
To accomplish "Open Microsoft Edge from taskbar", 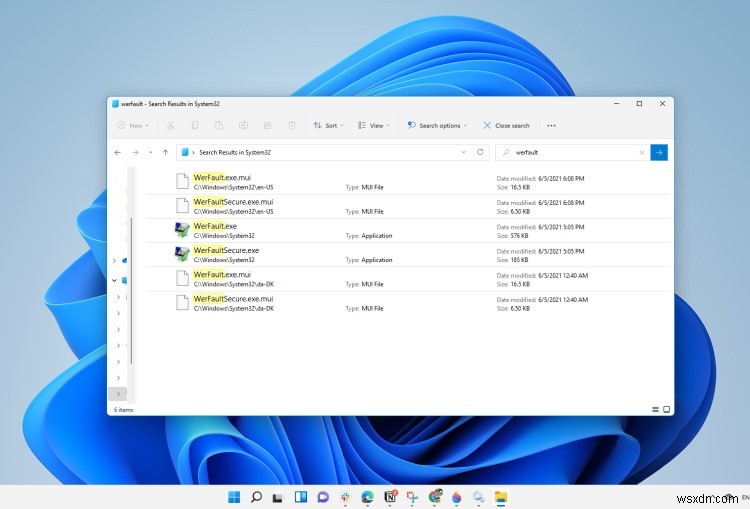I will (x=367, y=497).
